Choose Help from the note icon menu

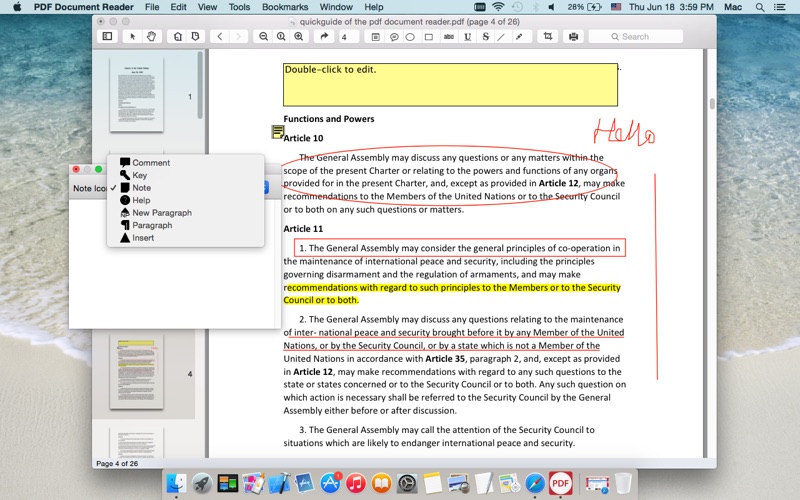click(x=186, y=200)
